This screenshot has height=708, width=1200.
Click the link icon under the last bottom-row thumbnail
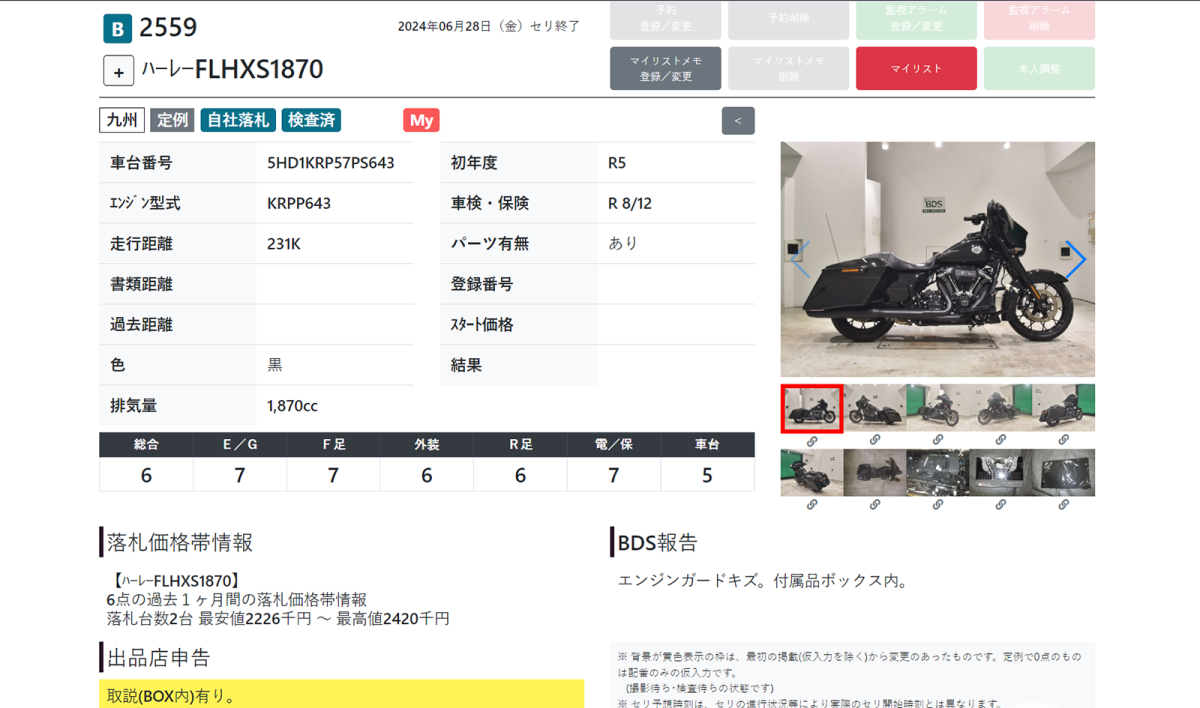pyautogui.click(x=1064, y=505)
